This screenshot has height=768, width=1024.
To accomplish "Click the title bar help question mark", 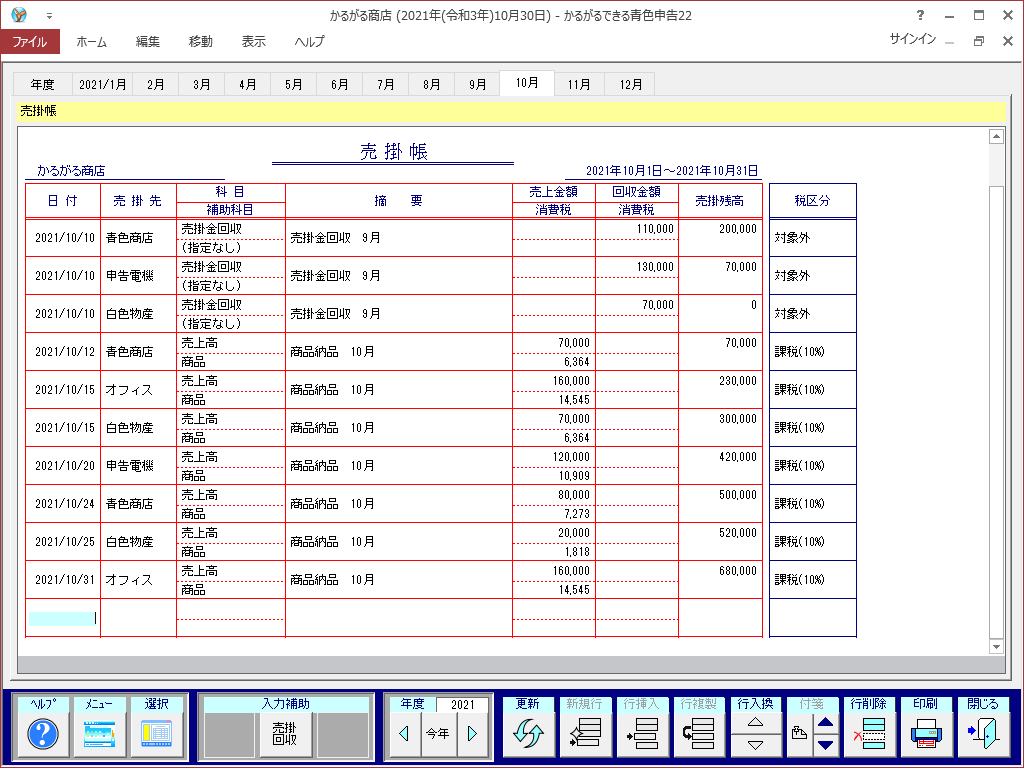I will click(x=920, y=15).
